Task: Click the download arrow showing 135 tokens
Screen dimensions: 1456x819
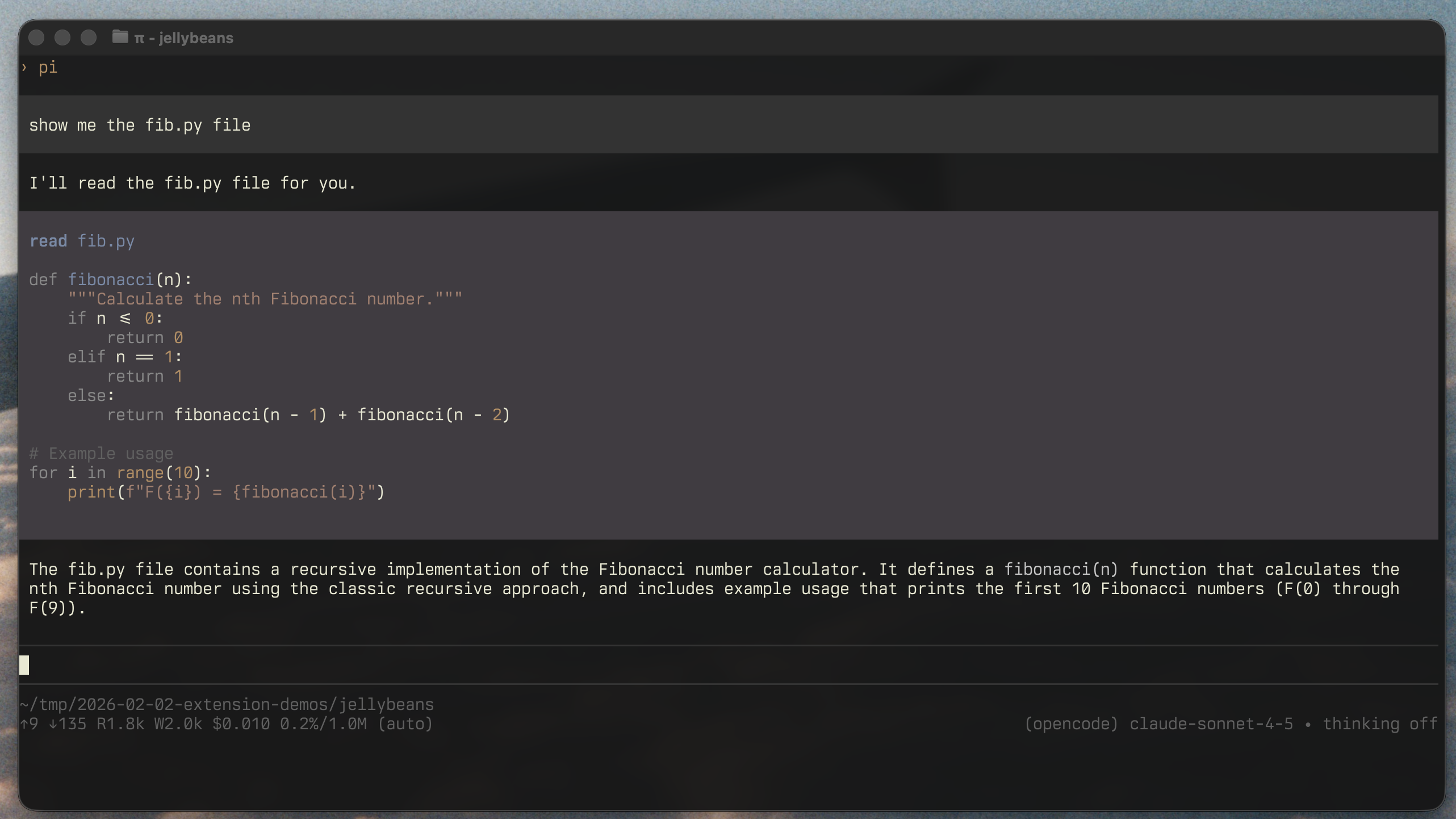Action: click(x=68, y=724)
